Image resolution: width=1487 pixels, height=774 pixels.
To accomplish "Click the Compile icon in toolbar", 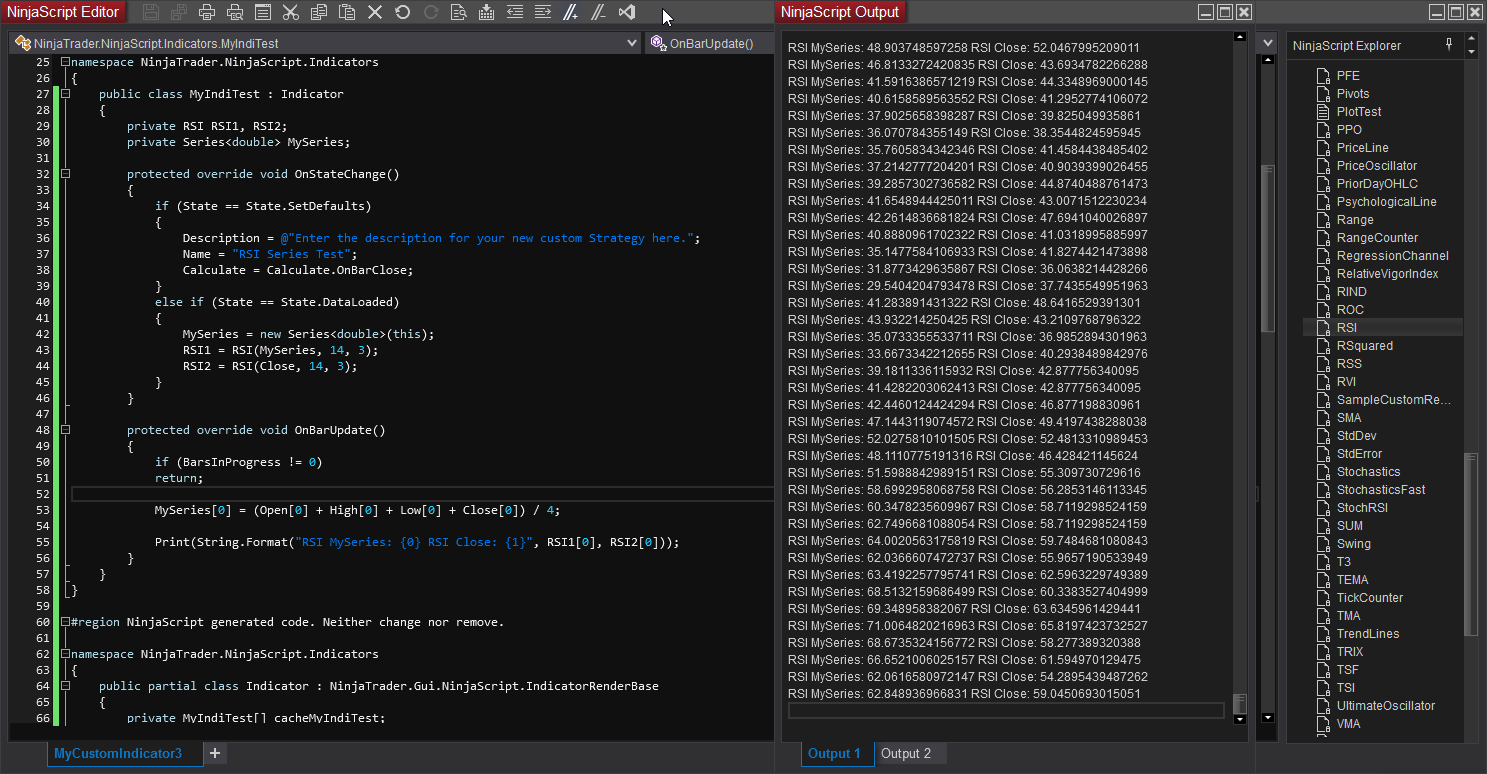I will pos(486,12).
